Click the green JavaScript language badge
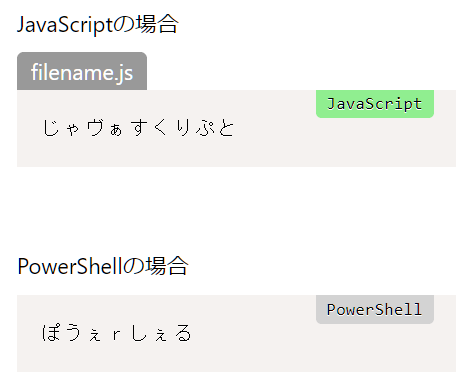Image resolution: width=474 pixels, height=391 pixels. pyautogui.click(x=375, y=104)
